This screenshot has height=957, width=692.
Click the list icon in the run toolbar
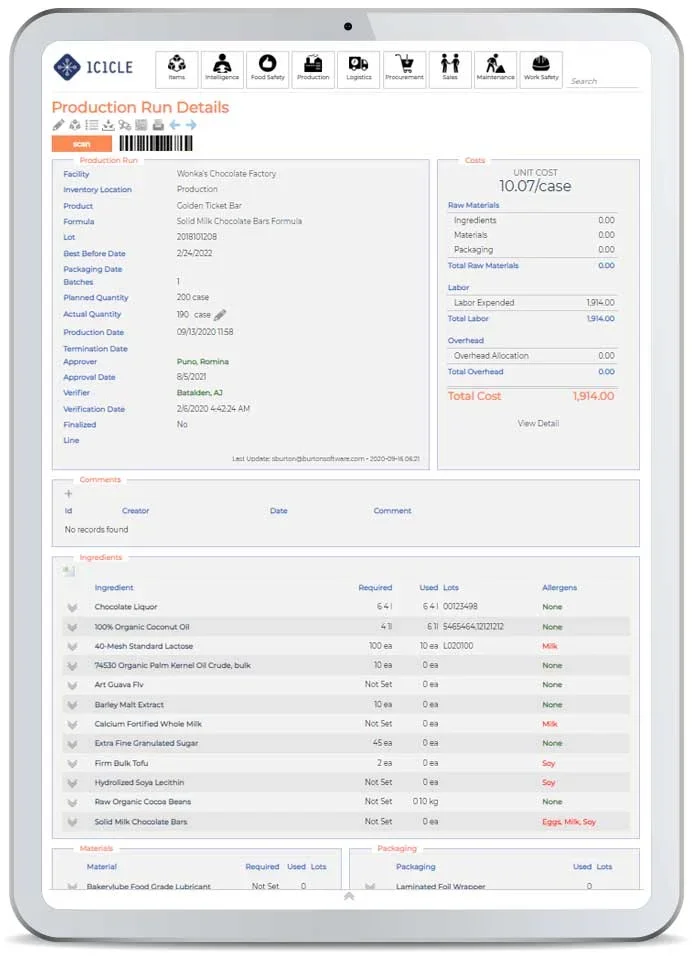pos(92,125)
